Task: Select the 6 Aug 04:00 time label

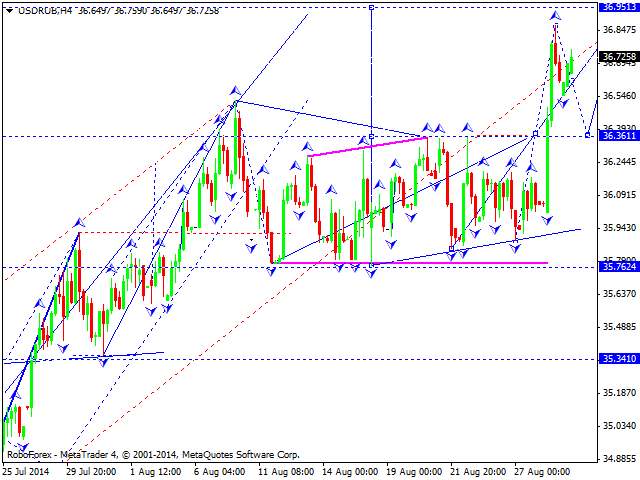Action: [x=221, y=470]
